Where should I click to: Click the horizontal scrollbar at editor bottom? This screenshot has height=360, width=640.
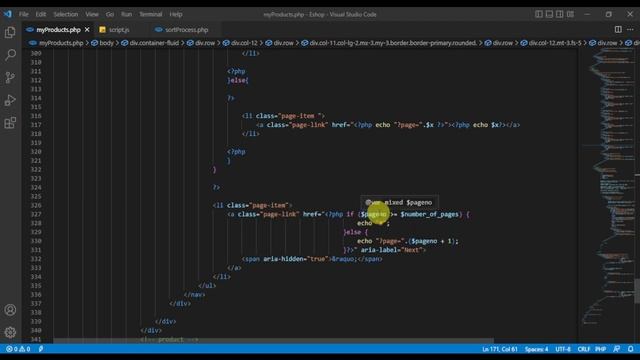273,340
